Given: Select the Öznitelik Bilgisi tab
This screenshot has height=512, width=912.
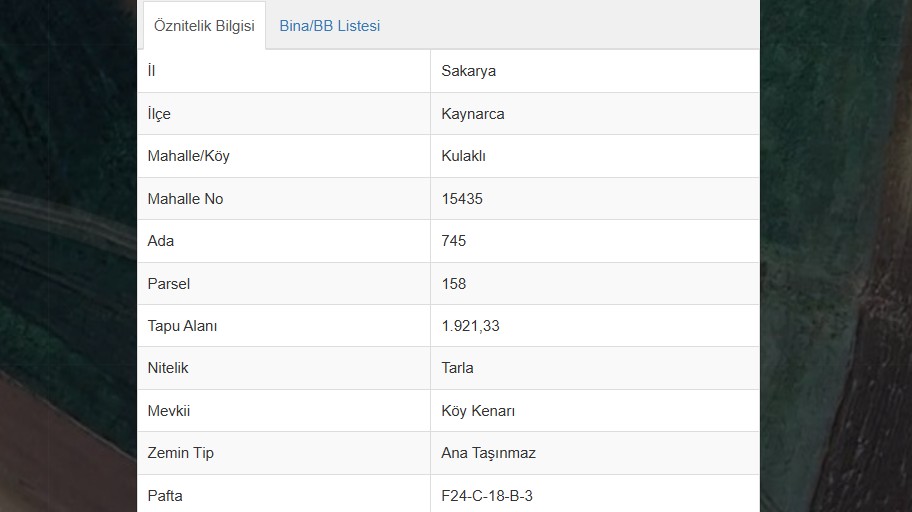Looking at the screenshot, I should pyautogui.click(x=204, y=26).
